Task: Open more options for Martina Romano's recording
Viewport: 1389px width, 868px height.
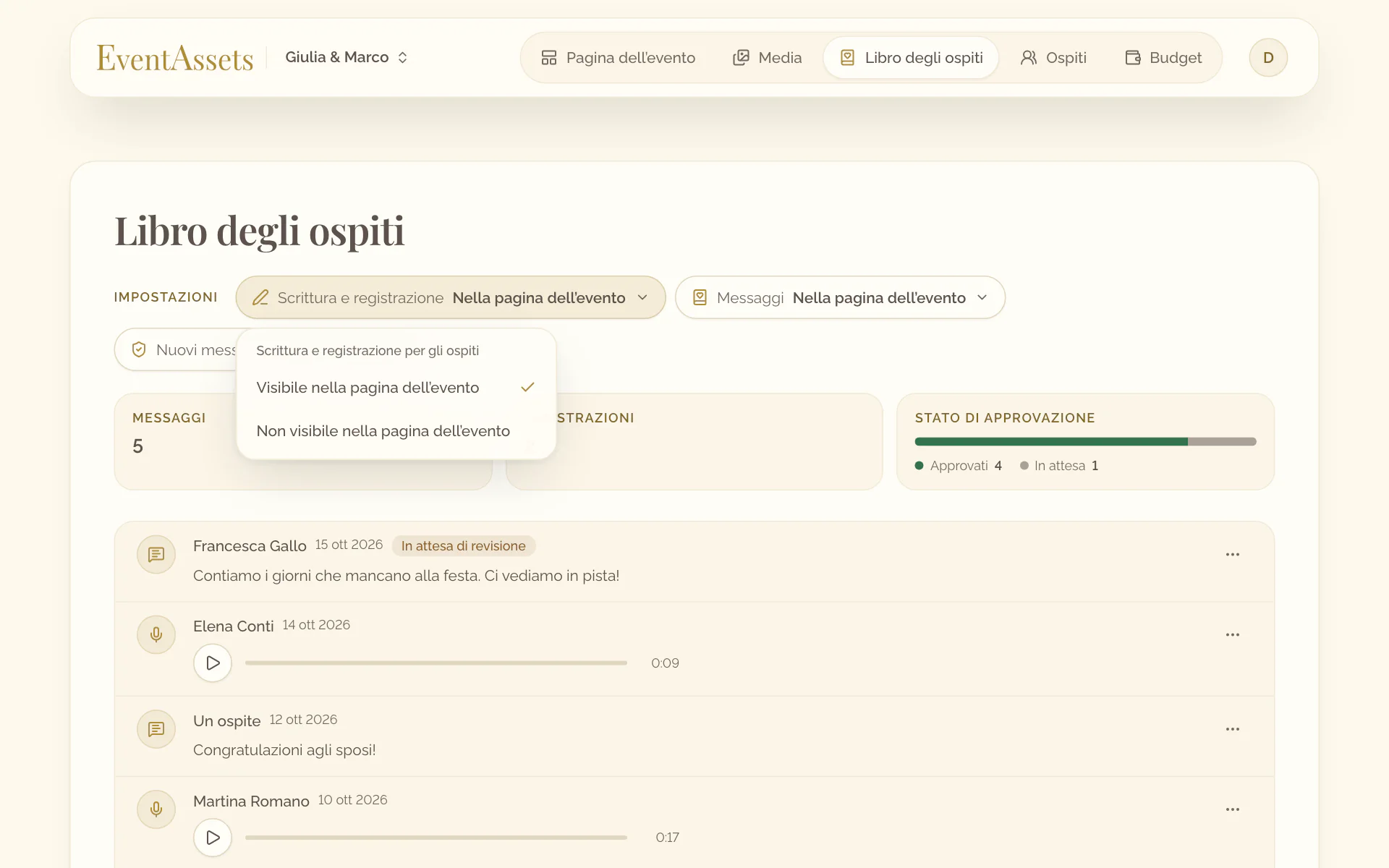Action: 1233,809
